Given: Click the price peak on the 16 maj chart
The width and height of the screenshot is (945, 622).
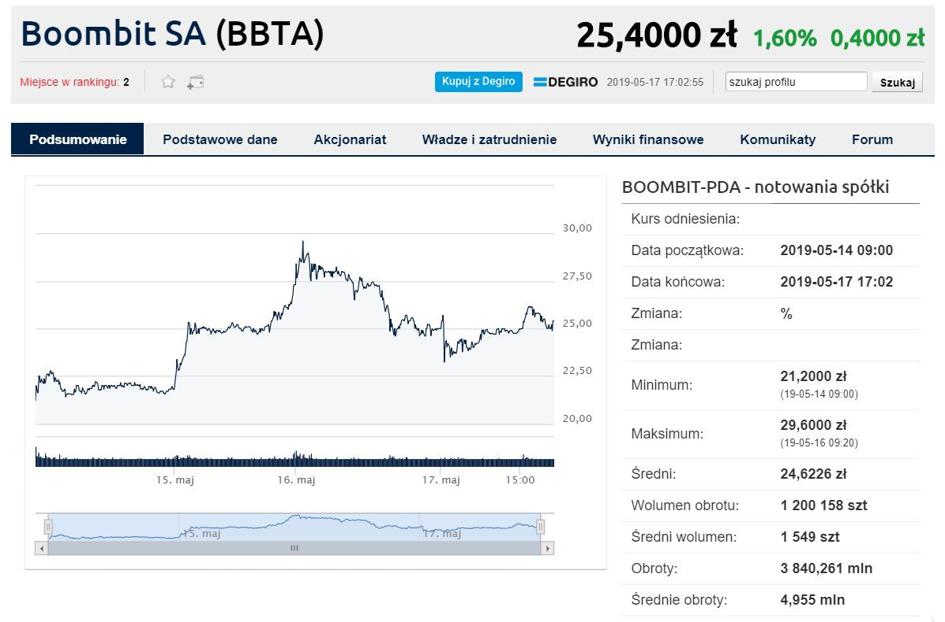Looking at the screenshot, I should pos(303,242).
